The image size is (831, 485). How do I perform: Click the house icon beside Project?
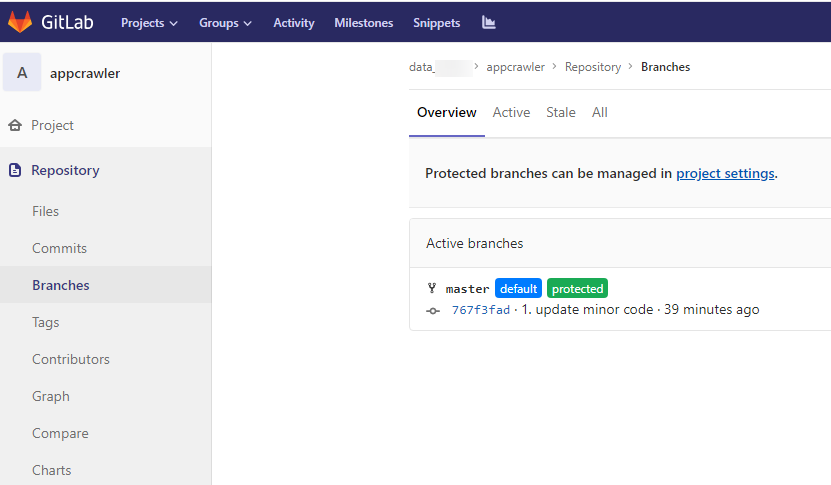15,125
